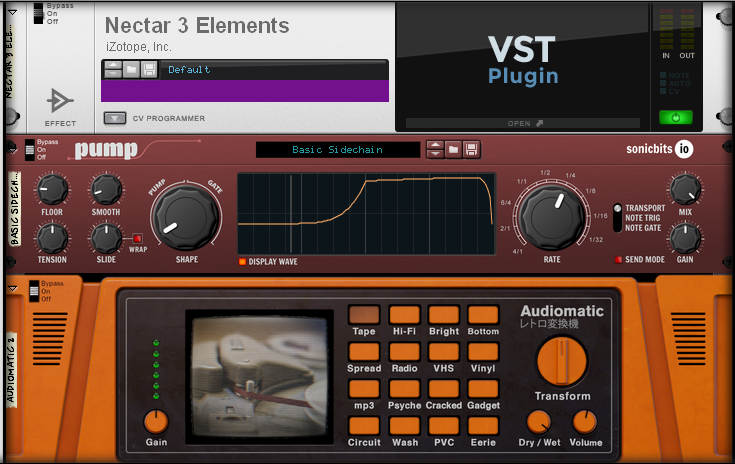Select the Gadget preset button
Viewport: 735px width, 464px height.
(483, 389)
